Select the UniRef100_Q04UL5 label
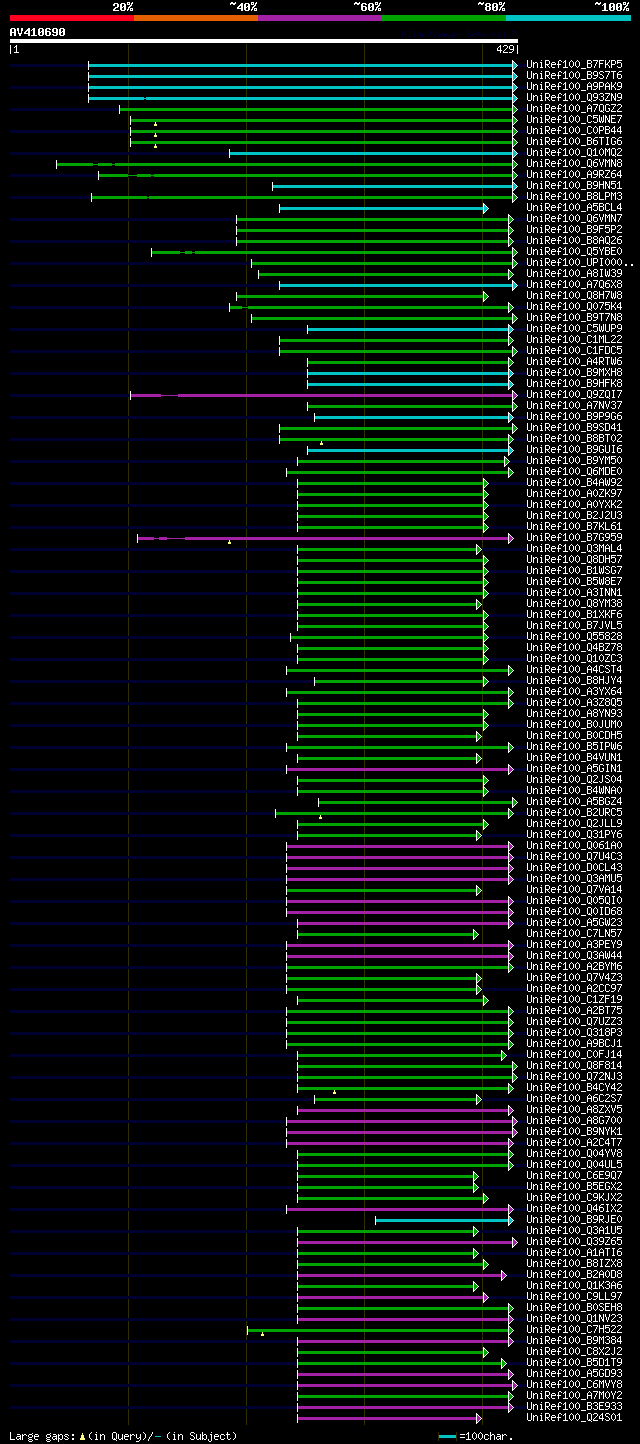The width and height of the screenshot is (640, 1444). (574, 1165)
